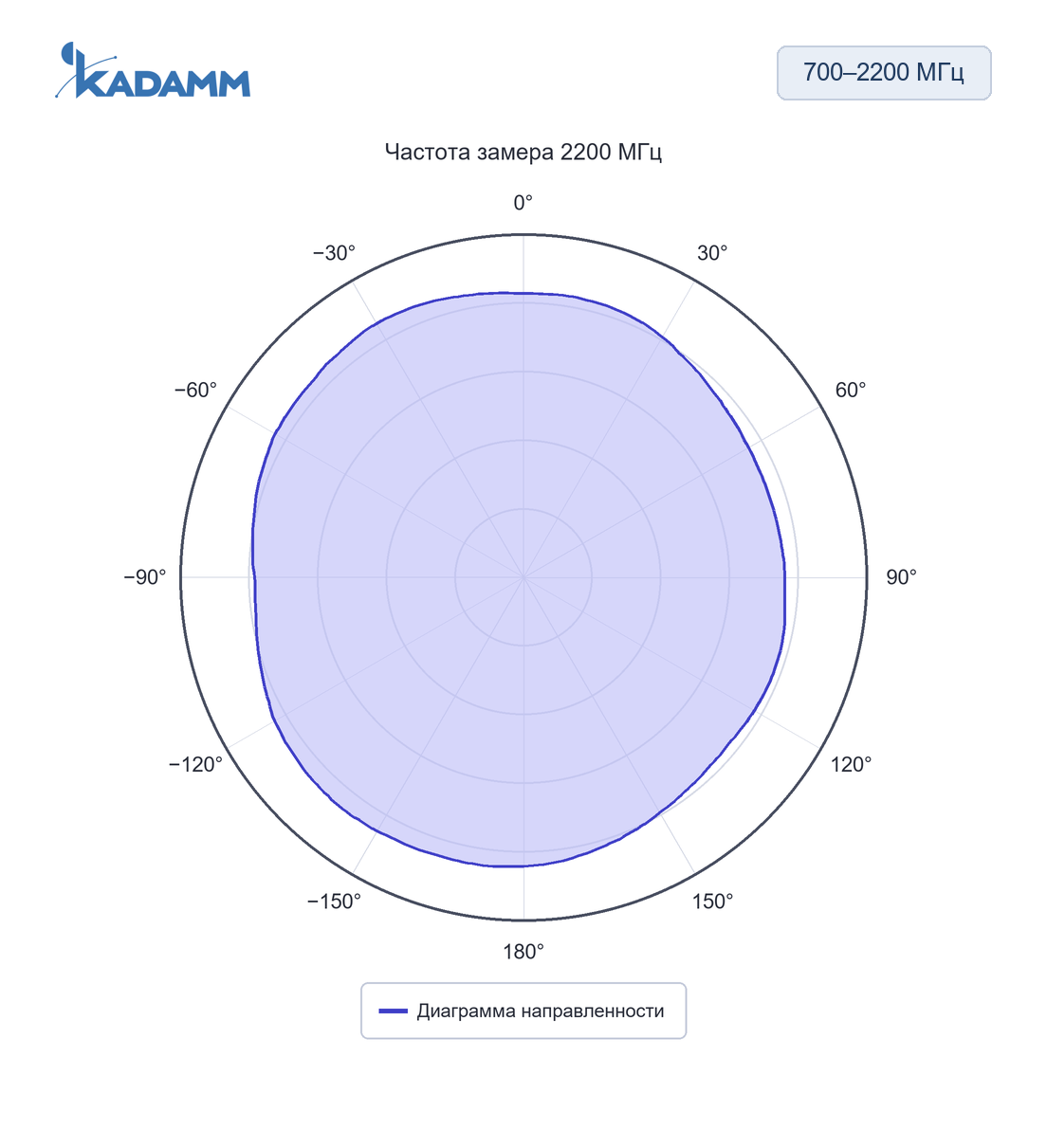Click the −150° angle label
The width and height of the screenshot is (1047, 1148).
click(334, 902)
